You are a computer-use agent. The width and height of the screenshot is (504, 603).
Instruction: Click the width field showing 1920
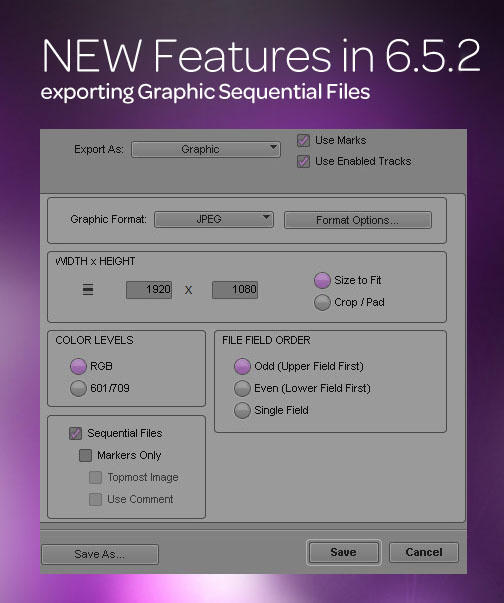149,289
